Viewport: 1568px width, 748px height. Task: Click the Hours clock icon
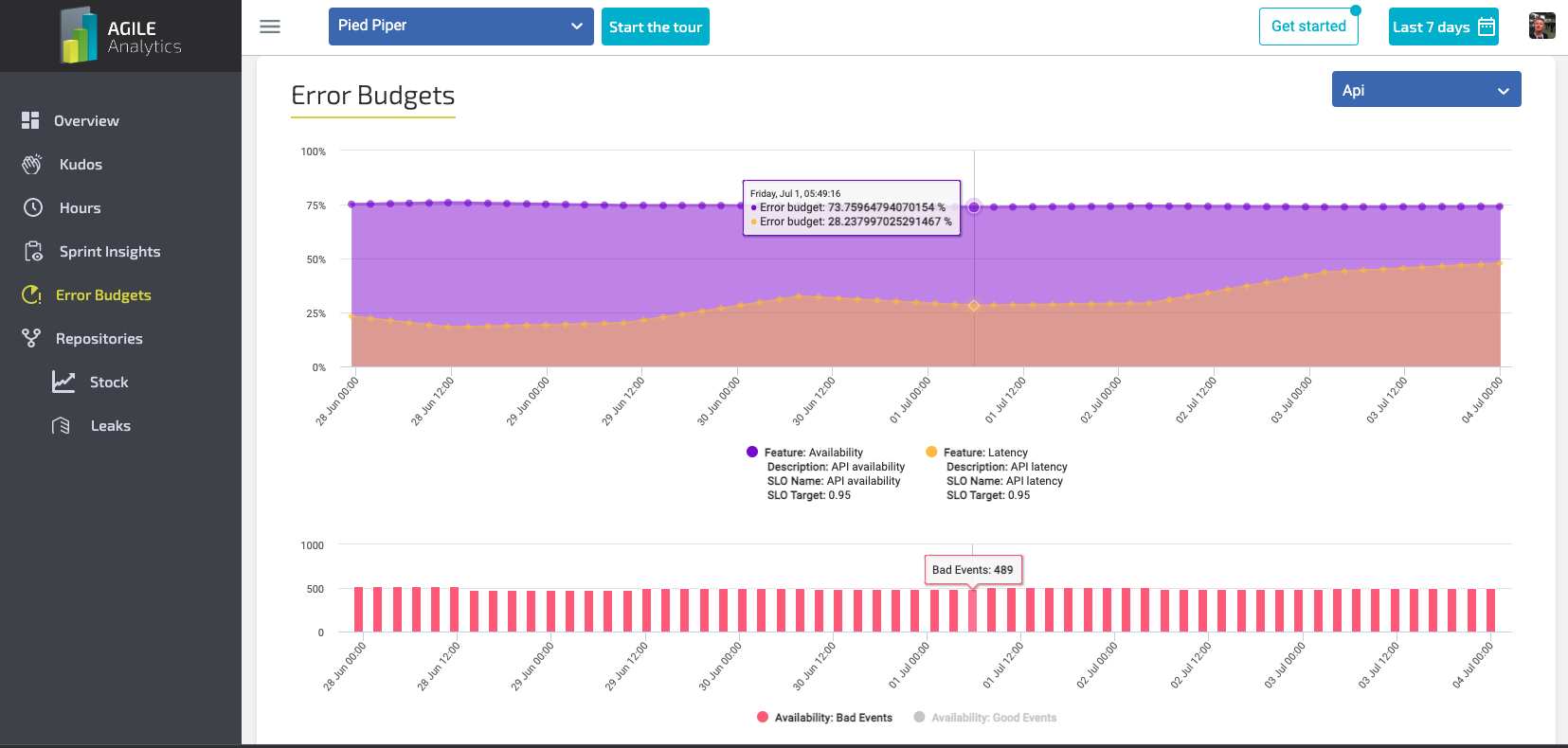tap(33, 207)
